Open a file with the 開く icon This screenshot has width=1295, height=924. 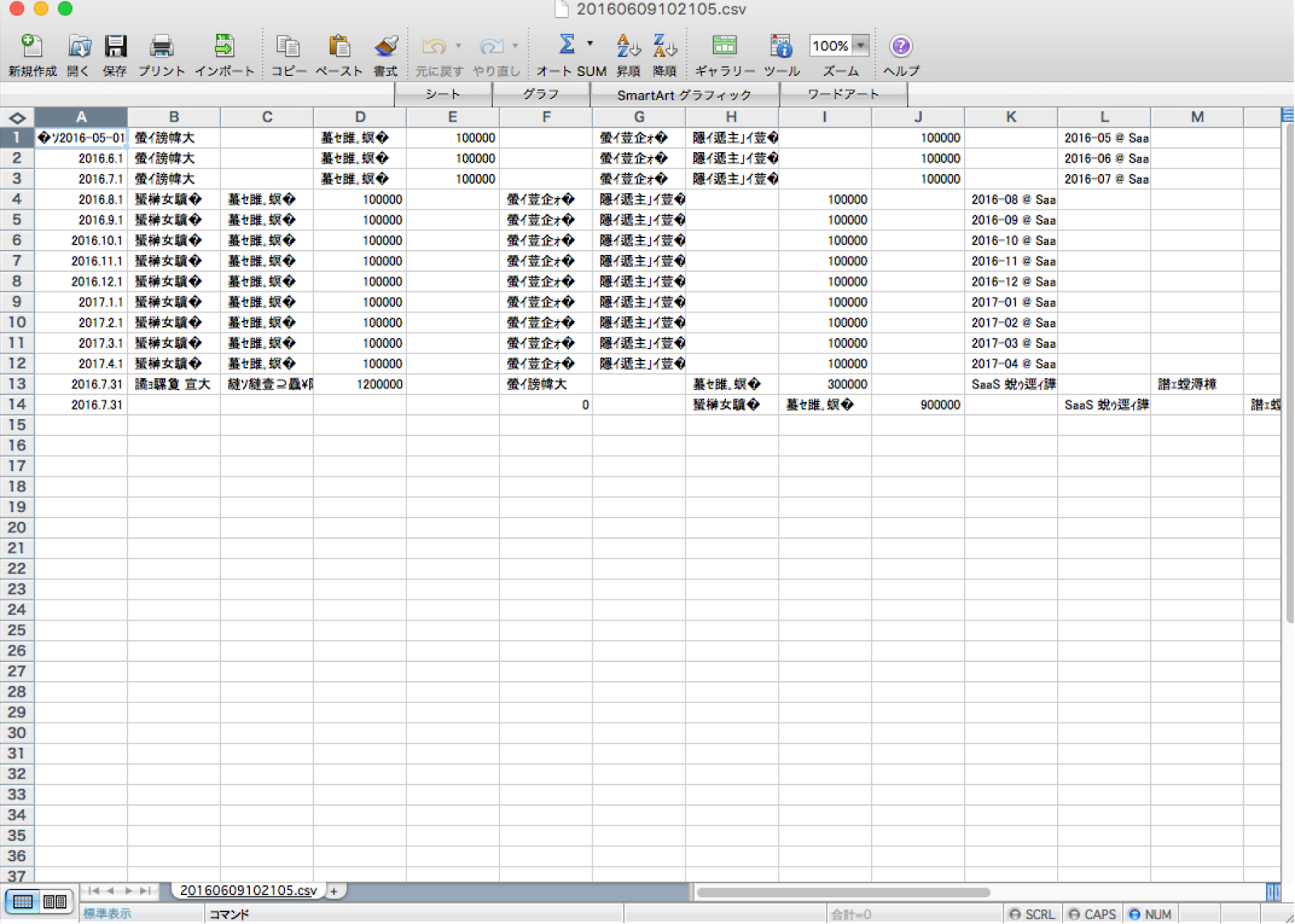pos(78,49)
